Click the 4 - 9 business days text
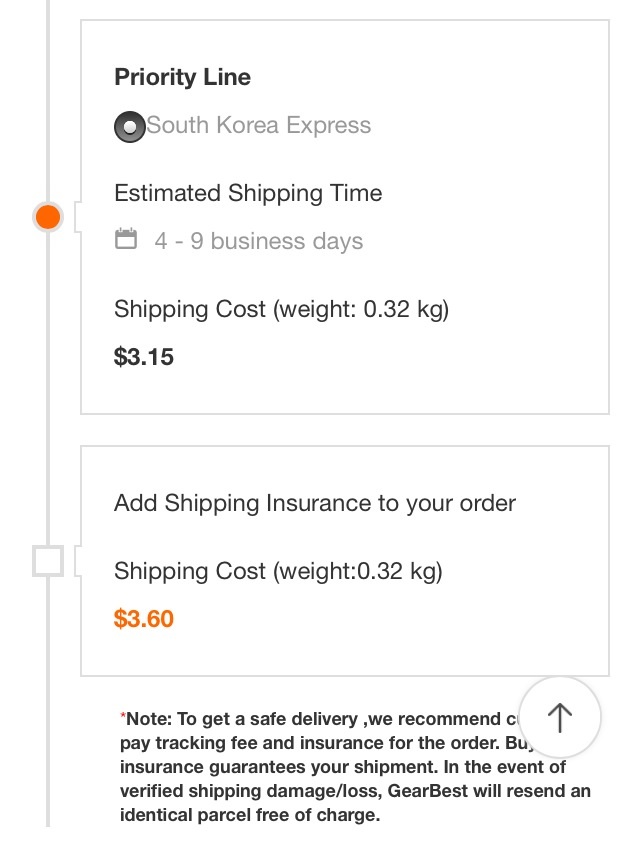 coord(259,241)
